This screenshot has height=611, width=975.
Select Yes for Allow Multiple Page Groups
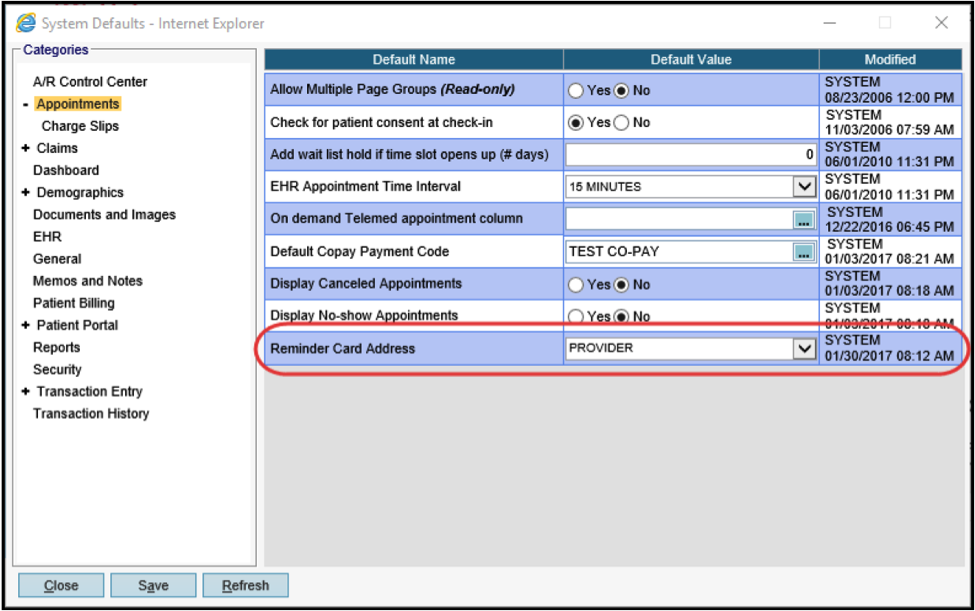coord(576,91)
